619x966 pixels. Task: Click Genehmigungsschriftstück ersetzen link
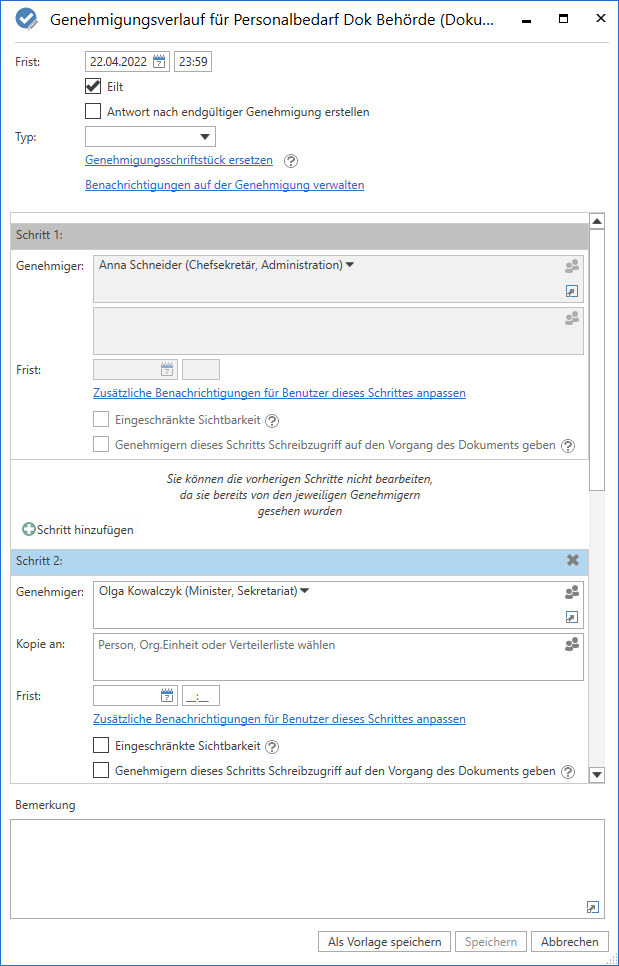[x=179, y=160]
